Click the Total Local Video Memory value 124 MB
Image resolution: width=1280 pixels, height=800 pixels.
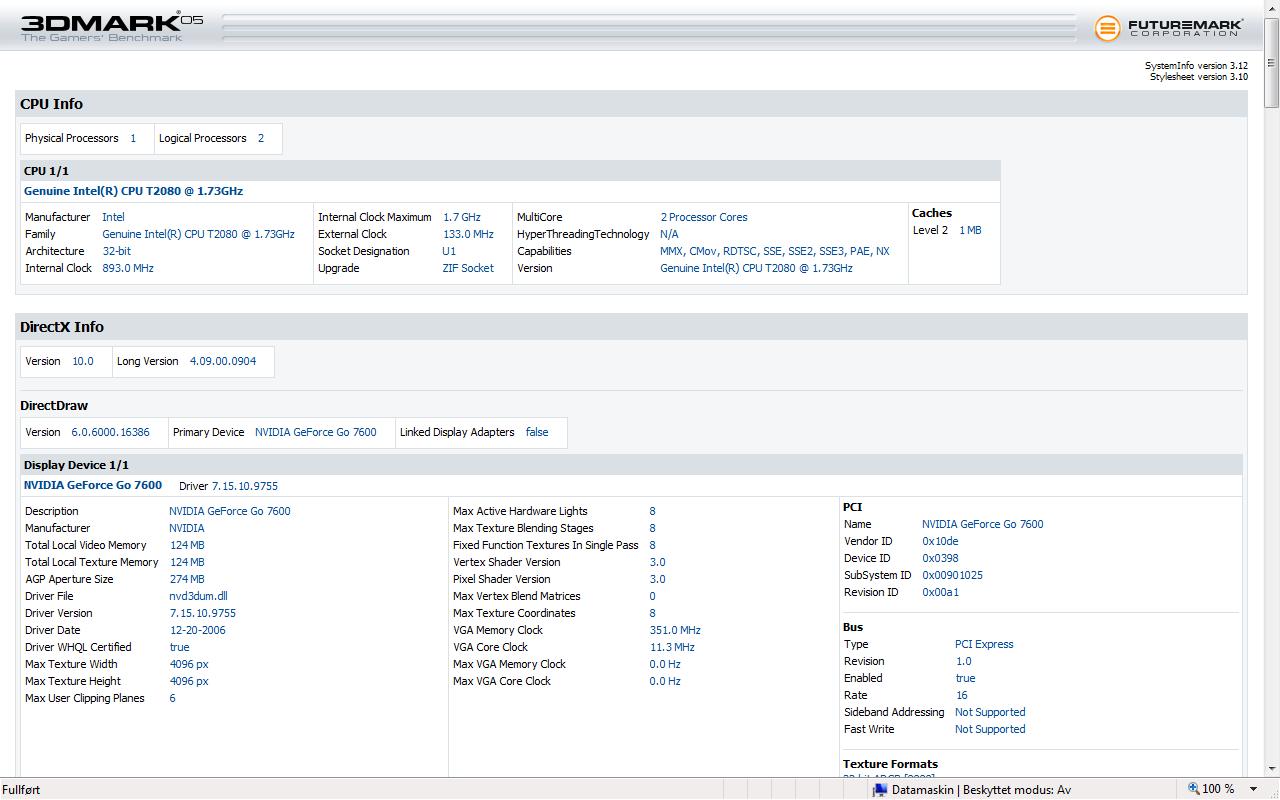187,545
